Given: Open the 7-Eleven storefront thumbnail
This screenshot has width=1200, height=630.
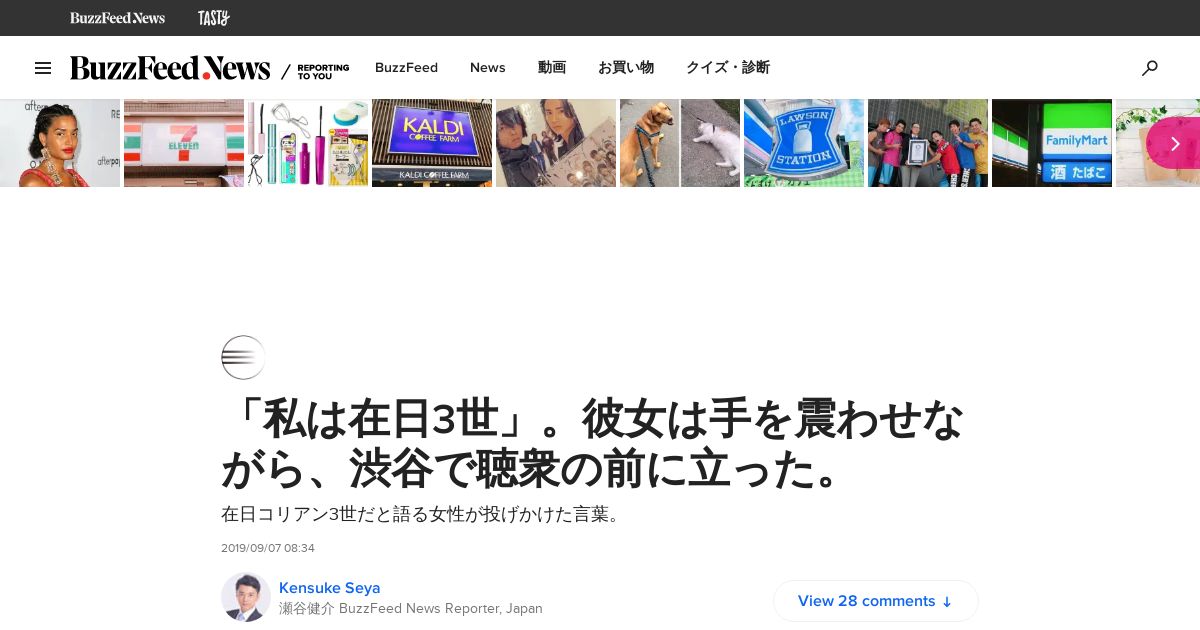Looking at the screenshot, I should (x=184, y=143).
